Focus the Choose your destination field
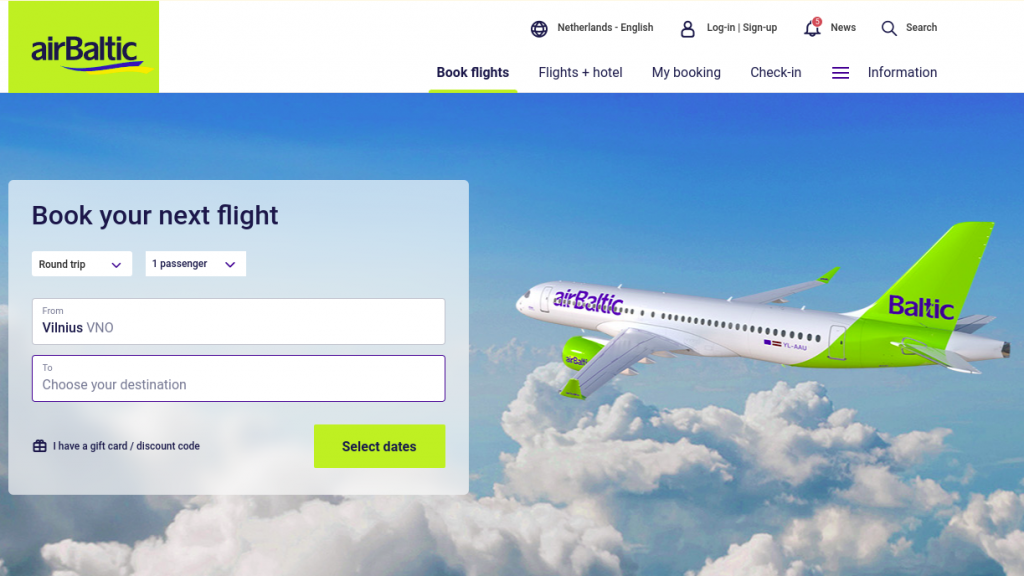 point(238,378)
